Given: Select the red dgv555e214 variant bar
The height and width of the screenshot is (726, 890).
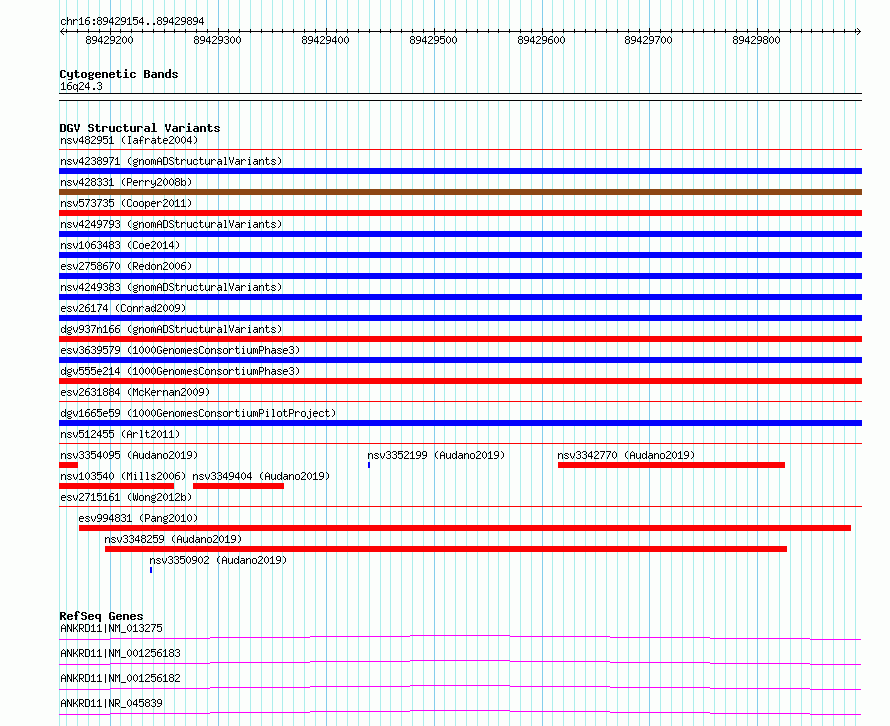Looking at the screenshot, I should click(x=460, y=381).
